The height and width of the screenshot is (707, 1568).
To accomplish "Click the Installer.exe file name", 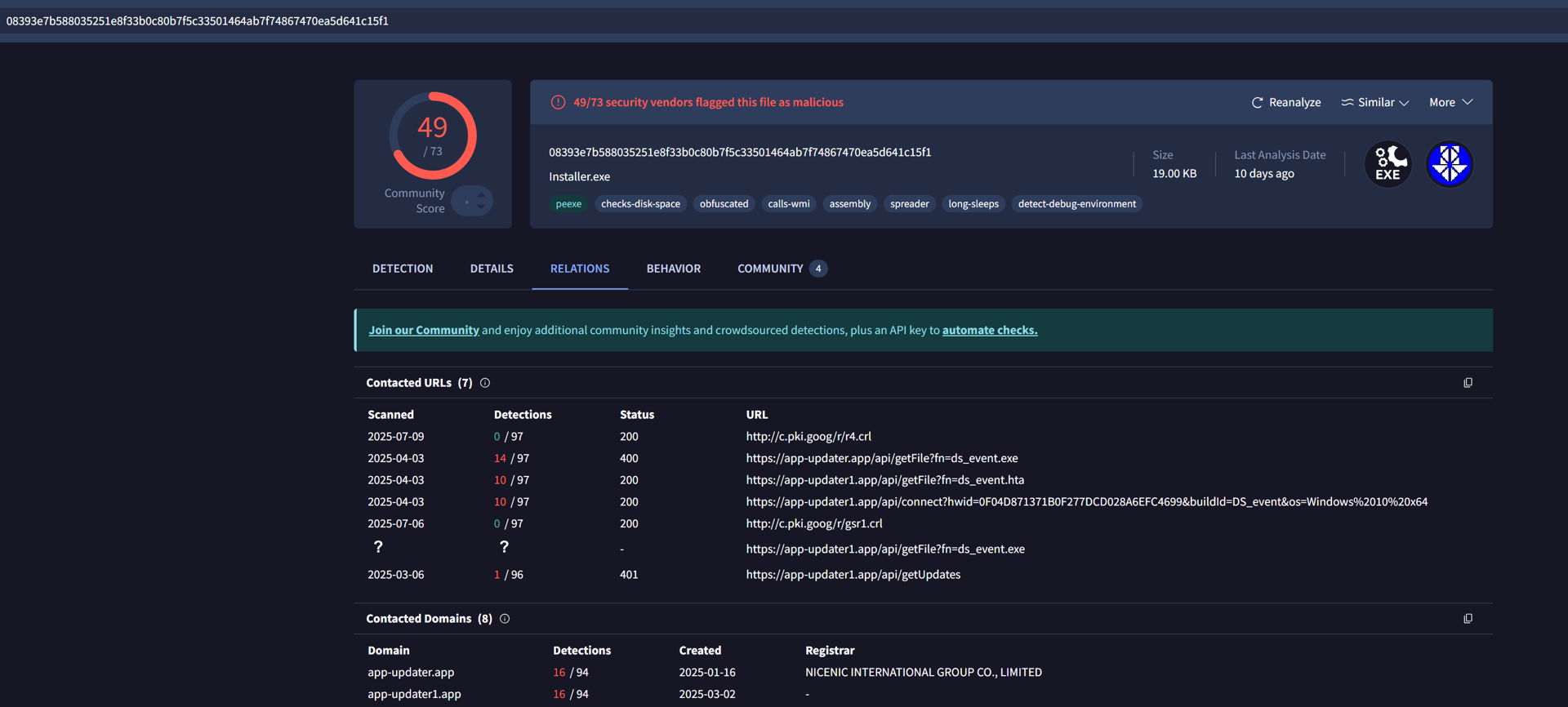I will (x=580, y=176).
